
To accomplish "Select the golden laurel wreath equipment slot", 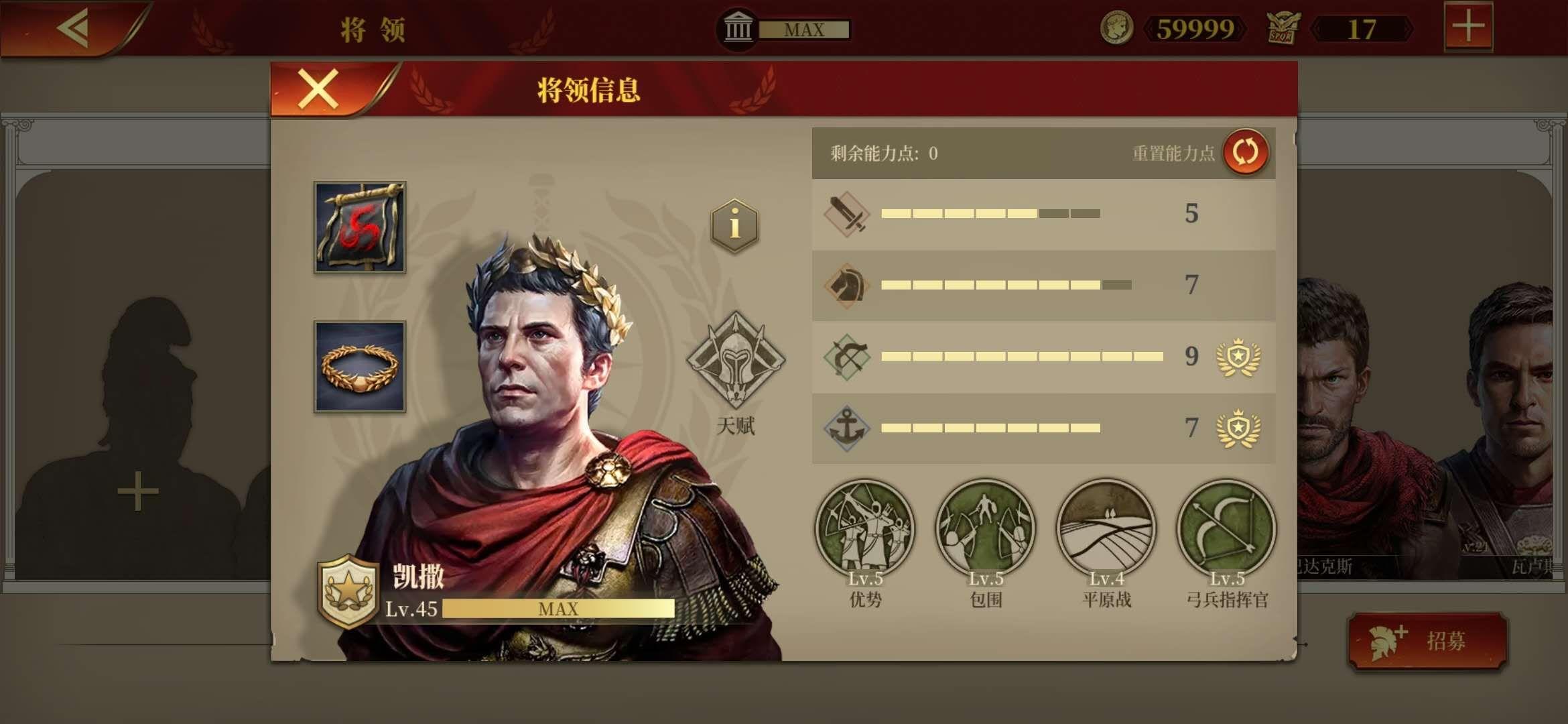I will click(360, 367).
